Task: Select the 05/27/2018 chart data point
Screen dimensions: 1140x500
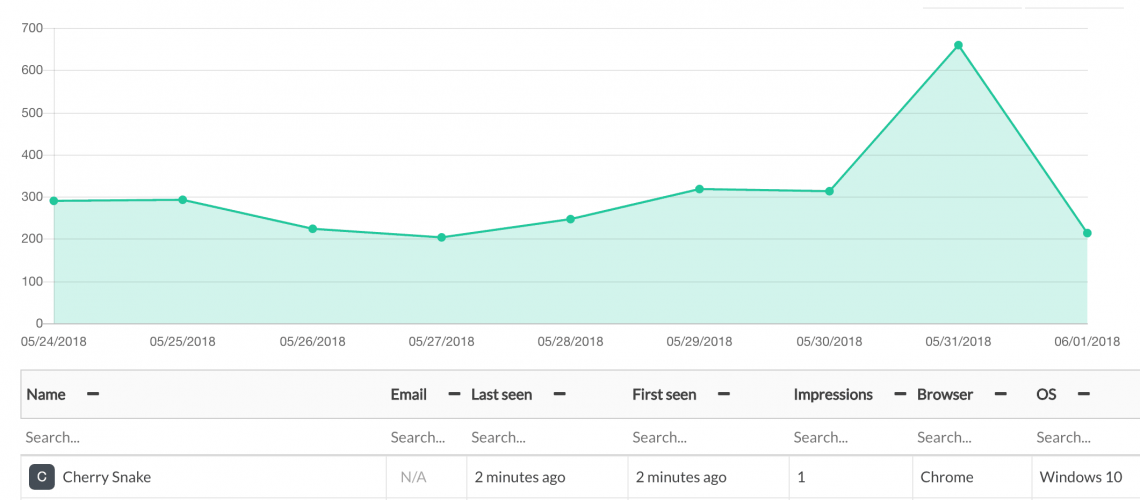Action: coord(441,237)
